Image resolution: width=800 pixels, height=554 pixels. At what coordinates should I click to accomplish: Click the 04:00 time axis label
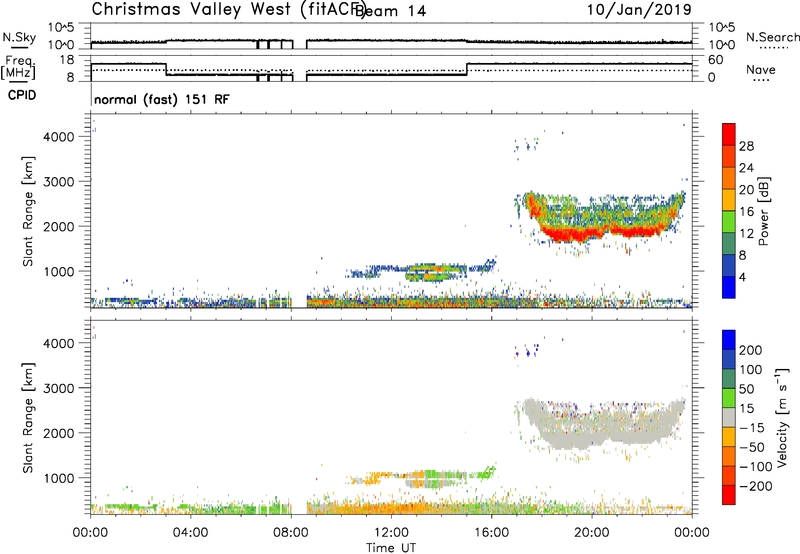click(x=190, y=533)
